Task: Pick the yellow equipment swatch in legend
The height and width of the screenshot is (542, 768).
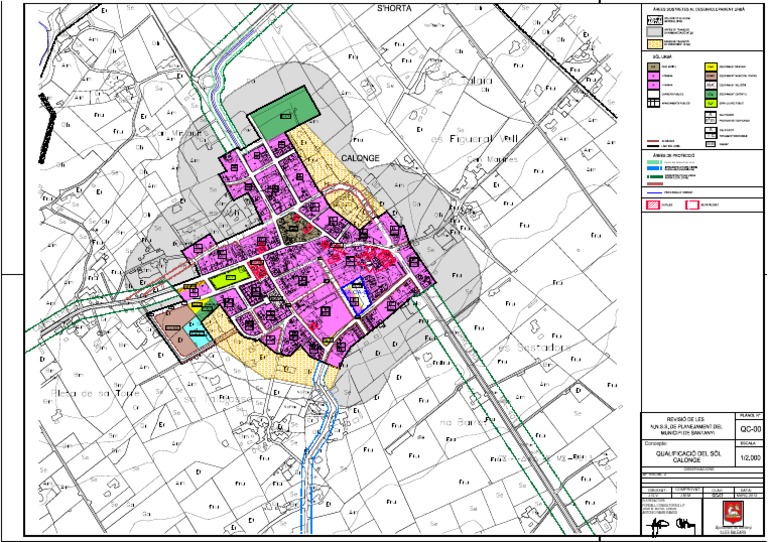Action: (711, 67)
